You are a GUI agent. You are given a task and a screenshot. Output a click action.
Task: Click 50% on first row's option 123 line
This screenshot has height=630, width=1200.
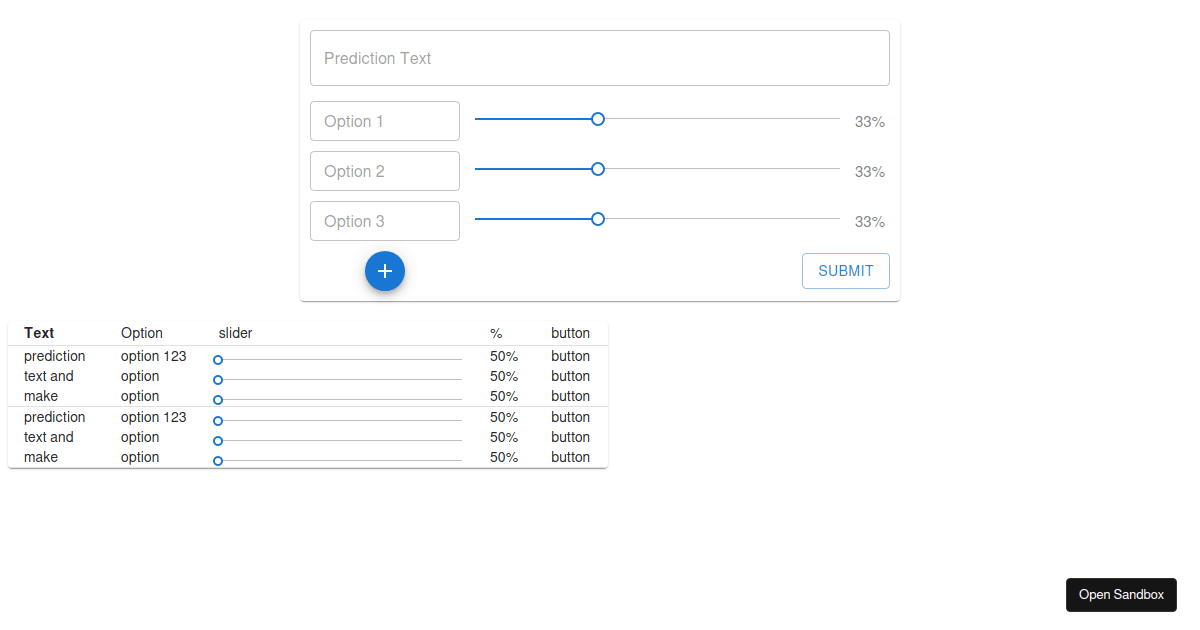coord(504,356)
